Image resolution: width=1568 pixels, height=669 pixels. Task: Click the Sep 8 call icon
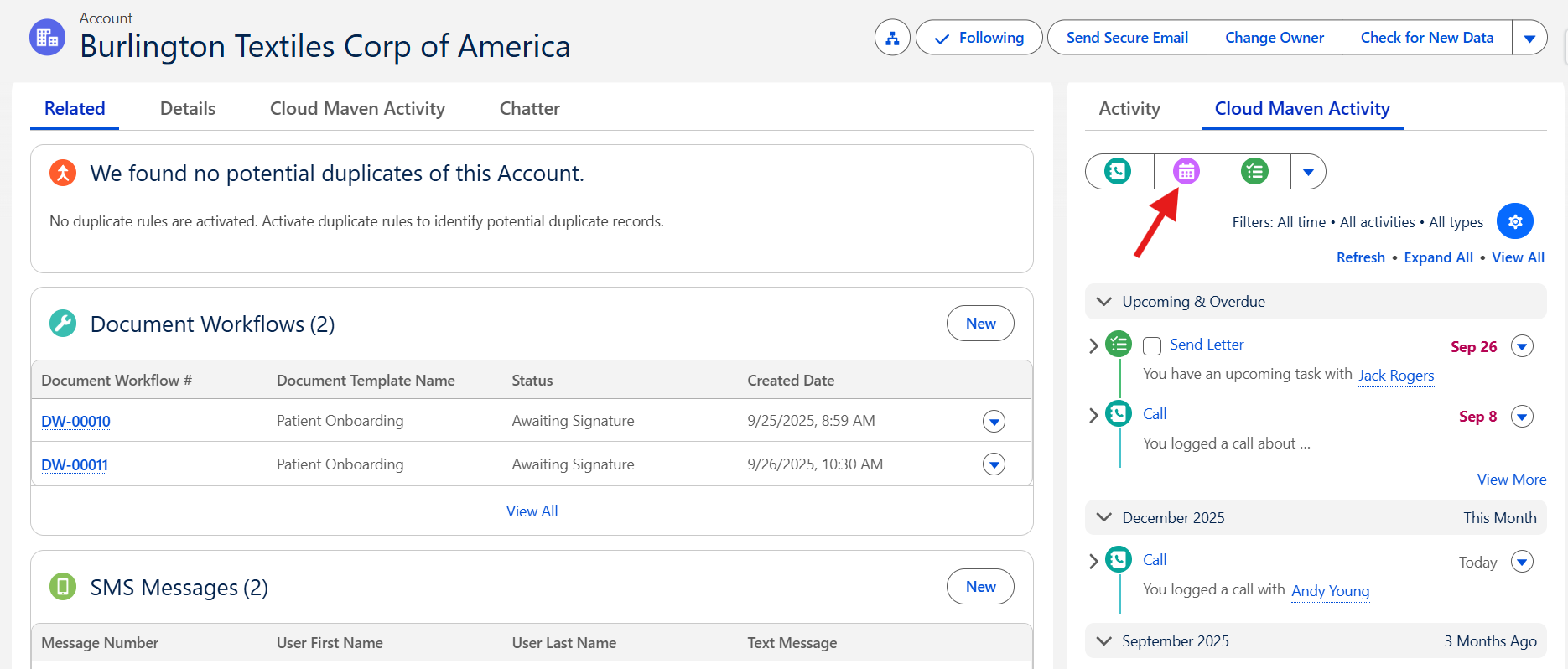tap(1119, 414)
